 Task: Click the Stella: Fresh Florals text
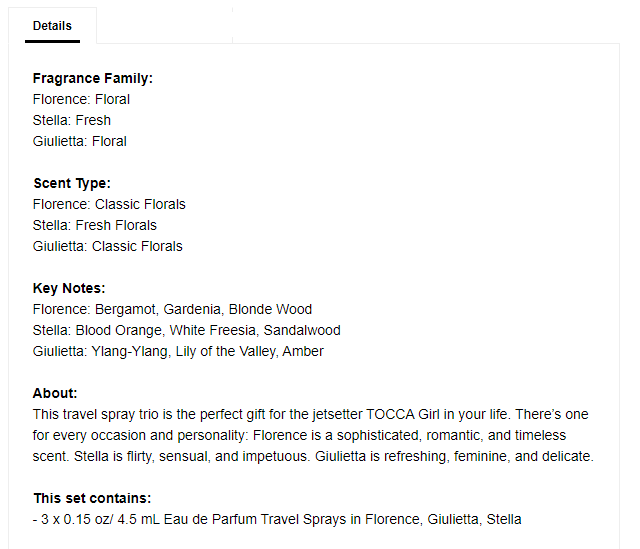95,225
